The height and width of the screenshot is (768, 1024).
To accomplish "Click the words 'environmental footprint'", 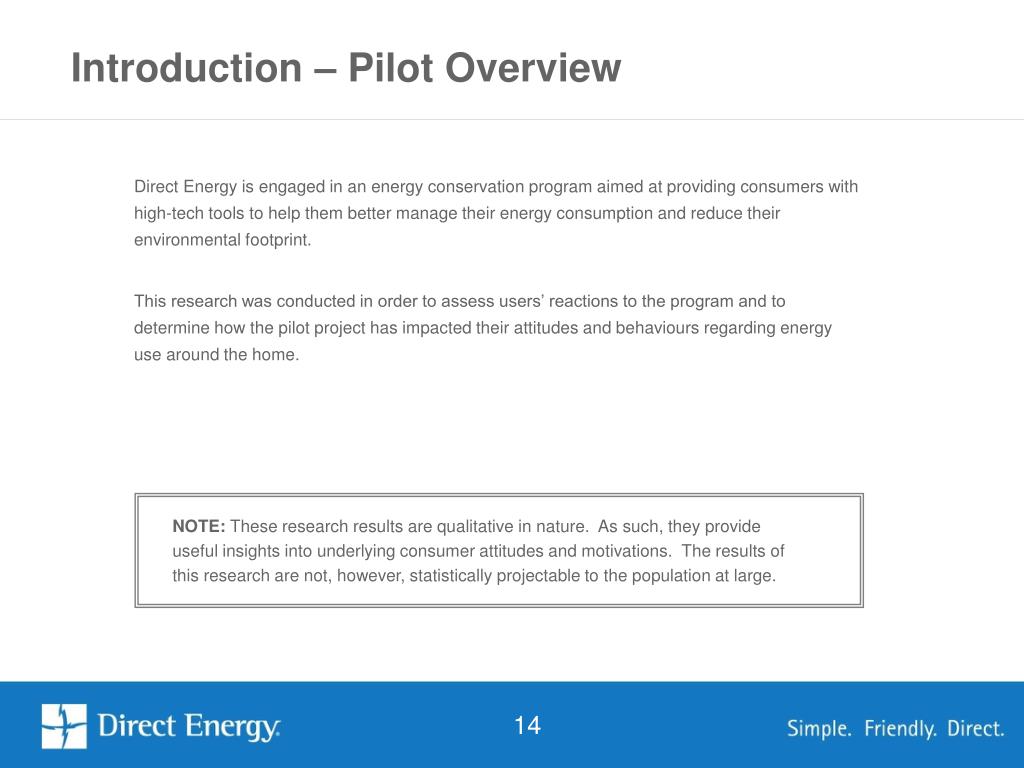I will tap(221, 240).
